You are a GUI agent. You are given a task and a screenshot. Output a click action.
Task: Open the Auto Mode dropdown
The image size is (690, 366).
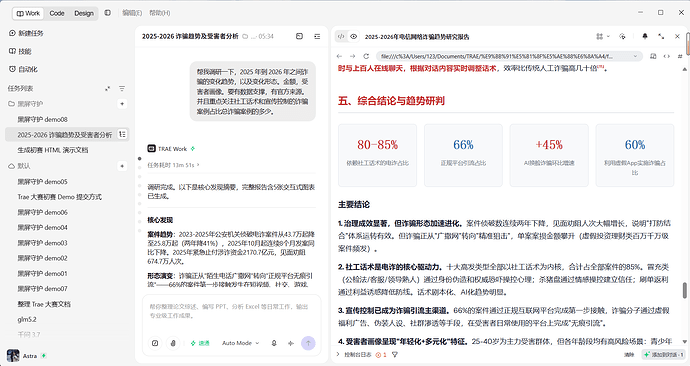[x=240, y=343]
